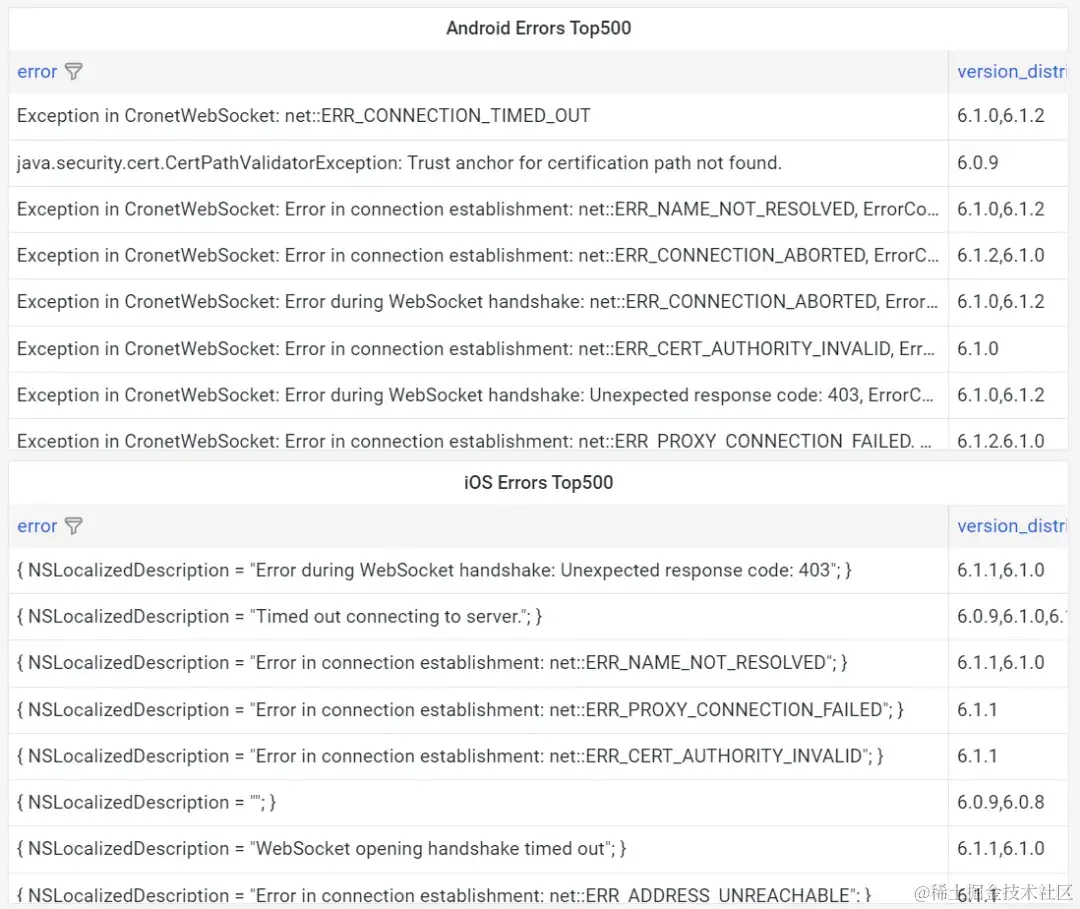Select Android handshake 403 response code row

478,395
